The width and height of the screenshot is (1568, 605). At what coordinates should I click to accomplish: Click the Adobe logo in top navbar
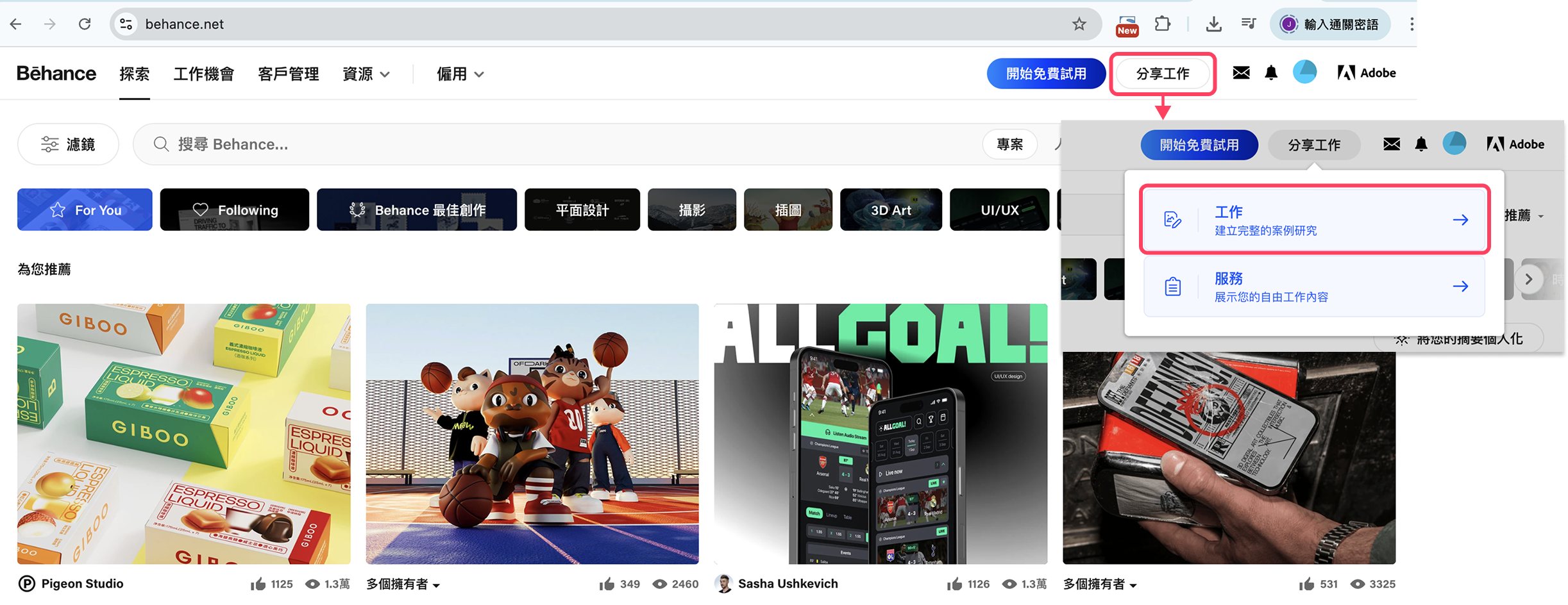pos(1367,73)
